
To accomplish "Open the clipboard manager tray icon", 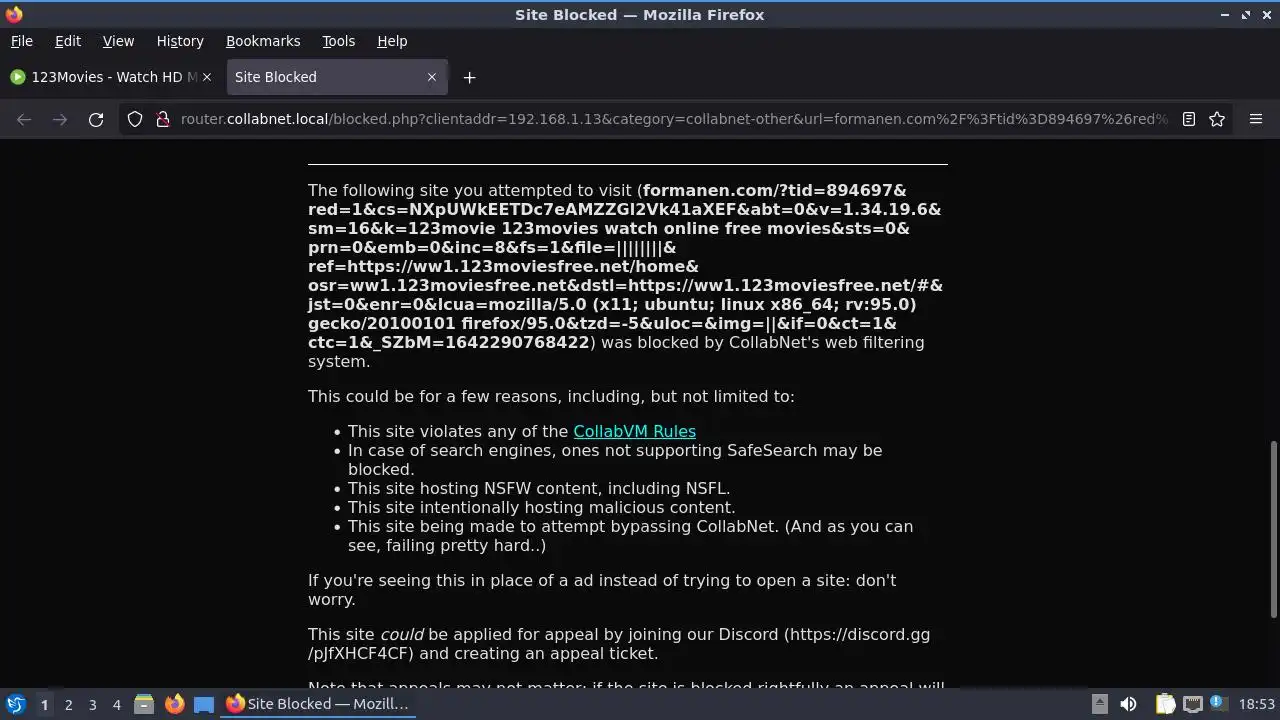I will pos(1165,704).
